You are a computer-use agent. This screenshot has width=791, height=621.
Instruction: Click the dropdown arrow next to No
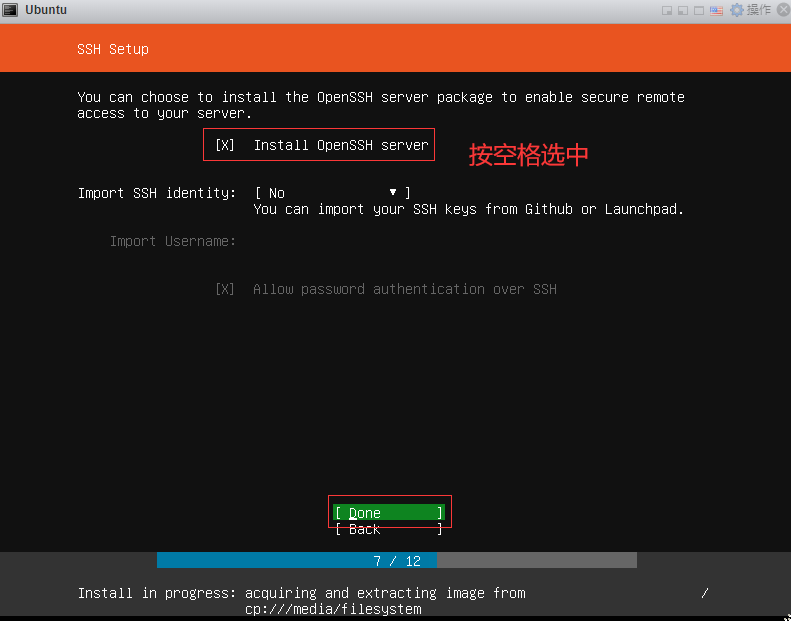pos(393,192)
